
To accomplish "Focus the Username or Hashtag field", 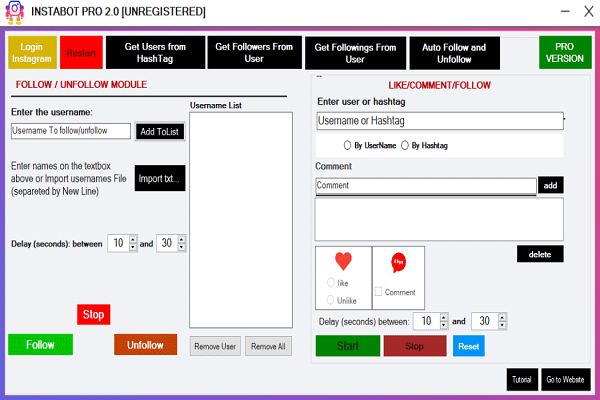I will tap(440, 121).
